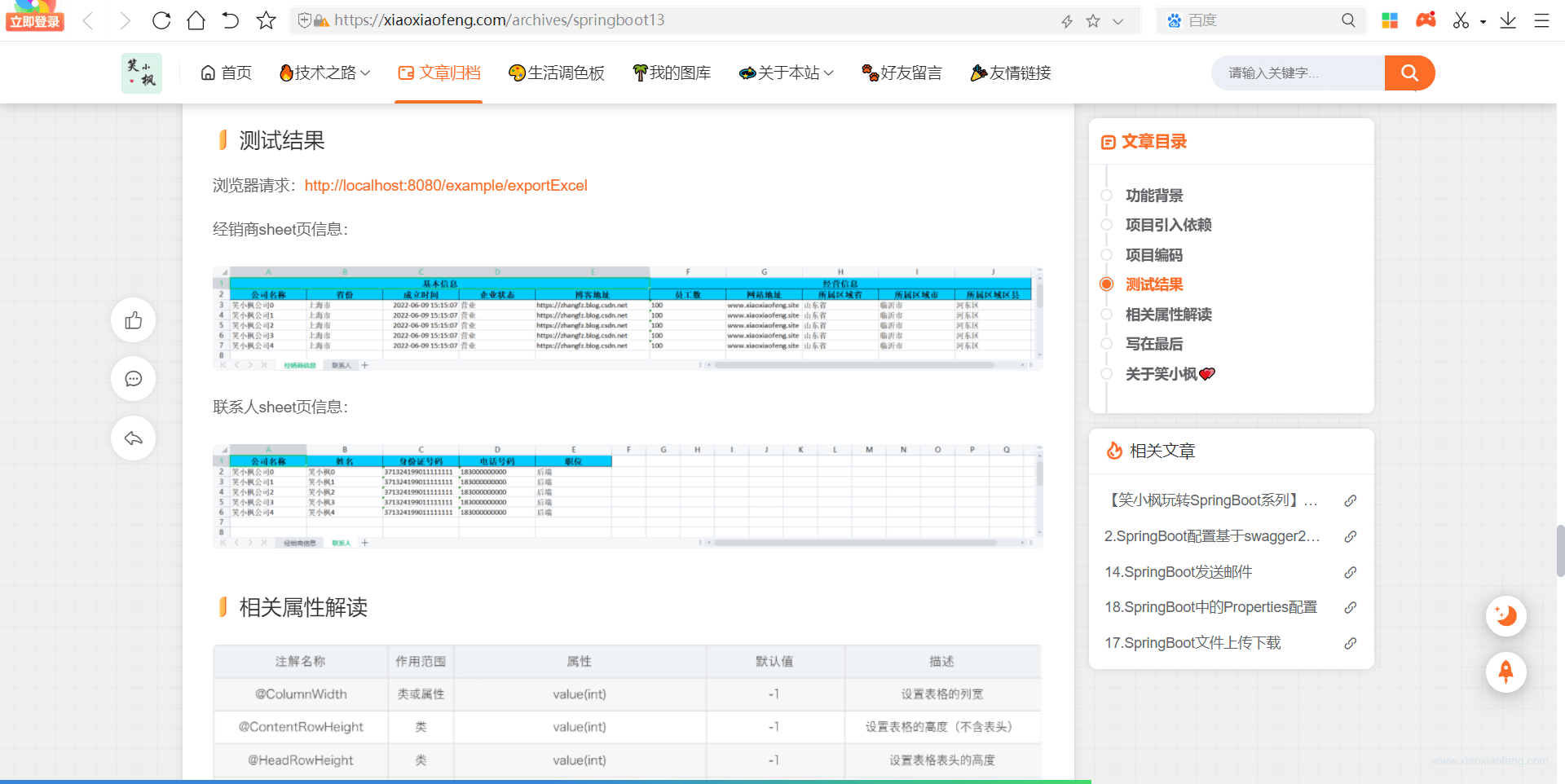Screen dimensions: 1565x784
Task: Expand the 技术之路 nav dropdown
Action: point(324,73)
